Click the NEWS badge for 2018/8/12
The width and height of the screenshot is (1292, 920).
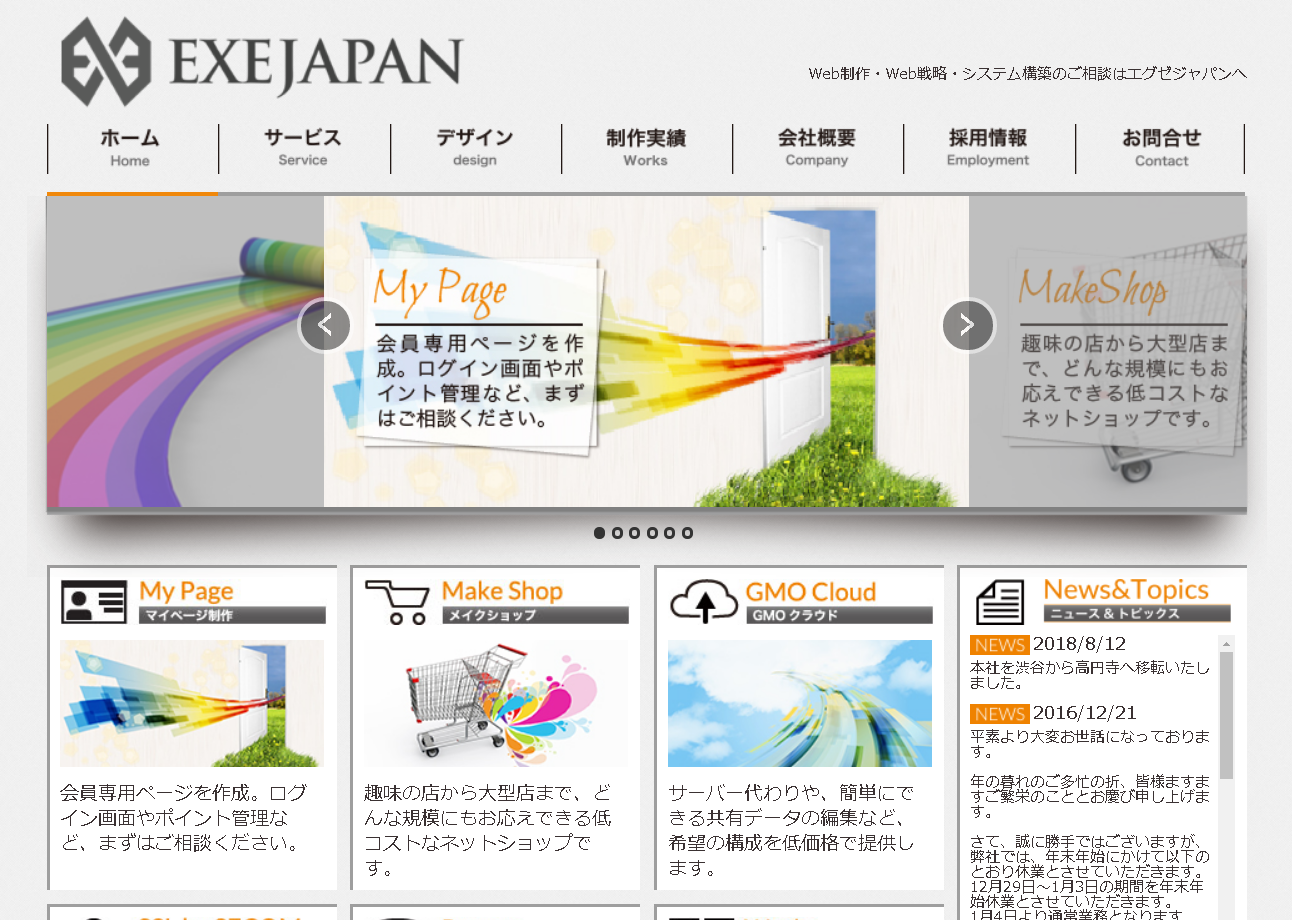click(x=1000, y=644)
